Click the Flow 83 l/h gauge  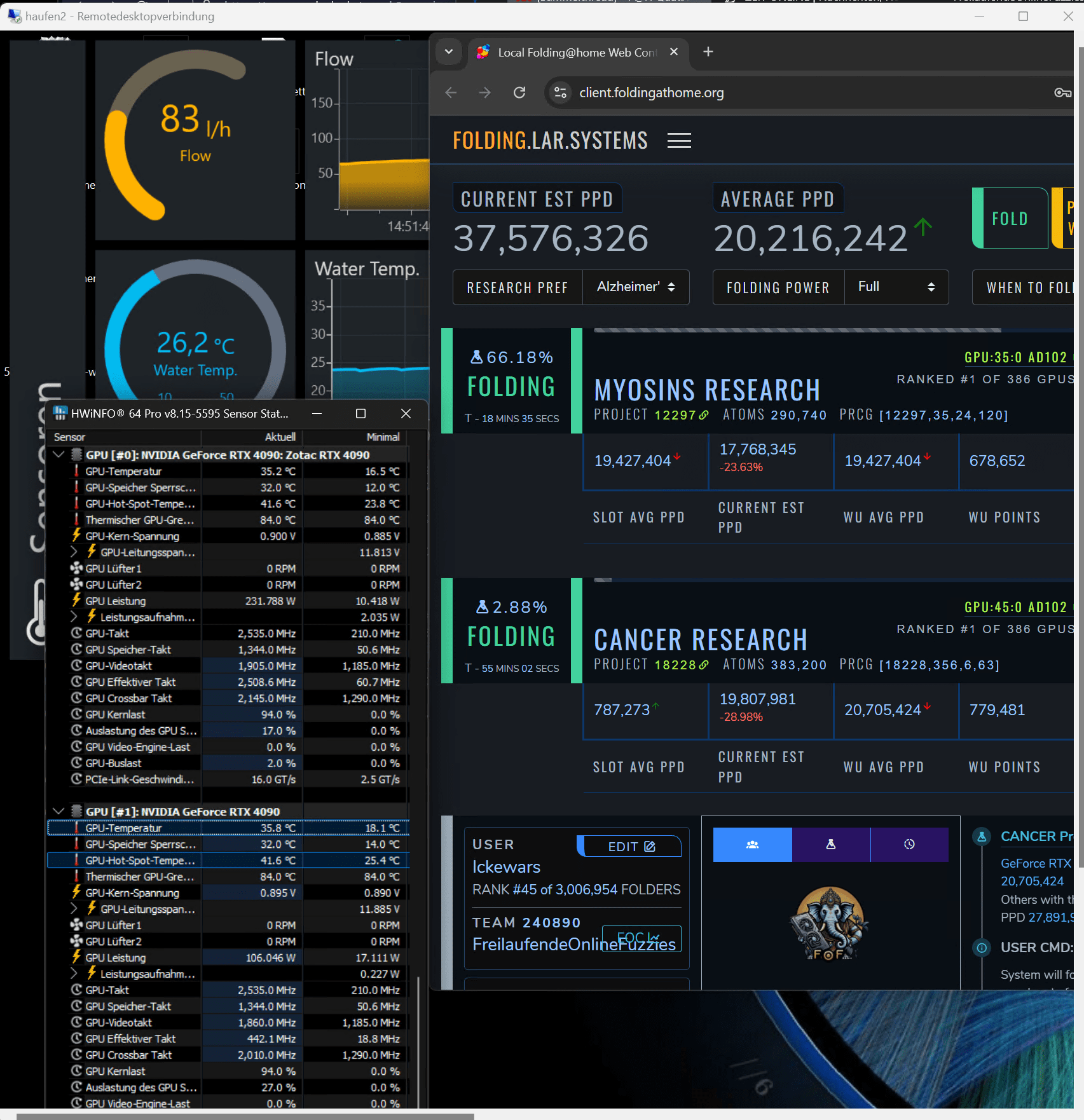(195, 140)
